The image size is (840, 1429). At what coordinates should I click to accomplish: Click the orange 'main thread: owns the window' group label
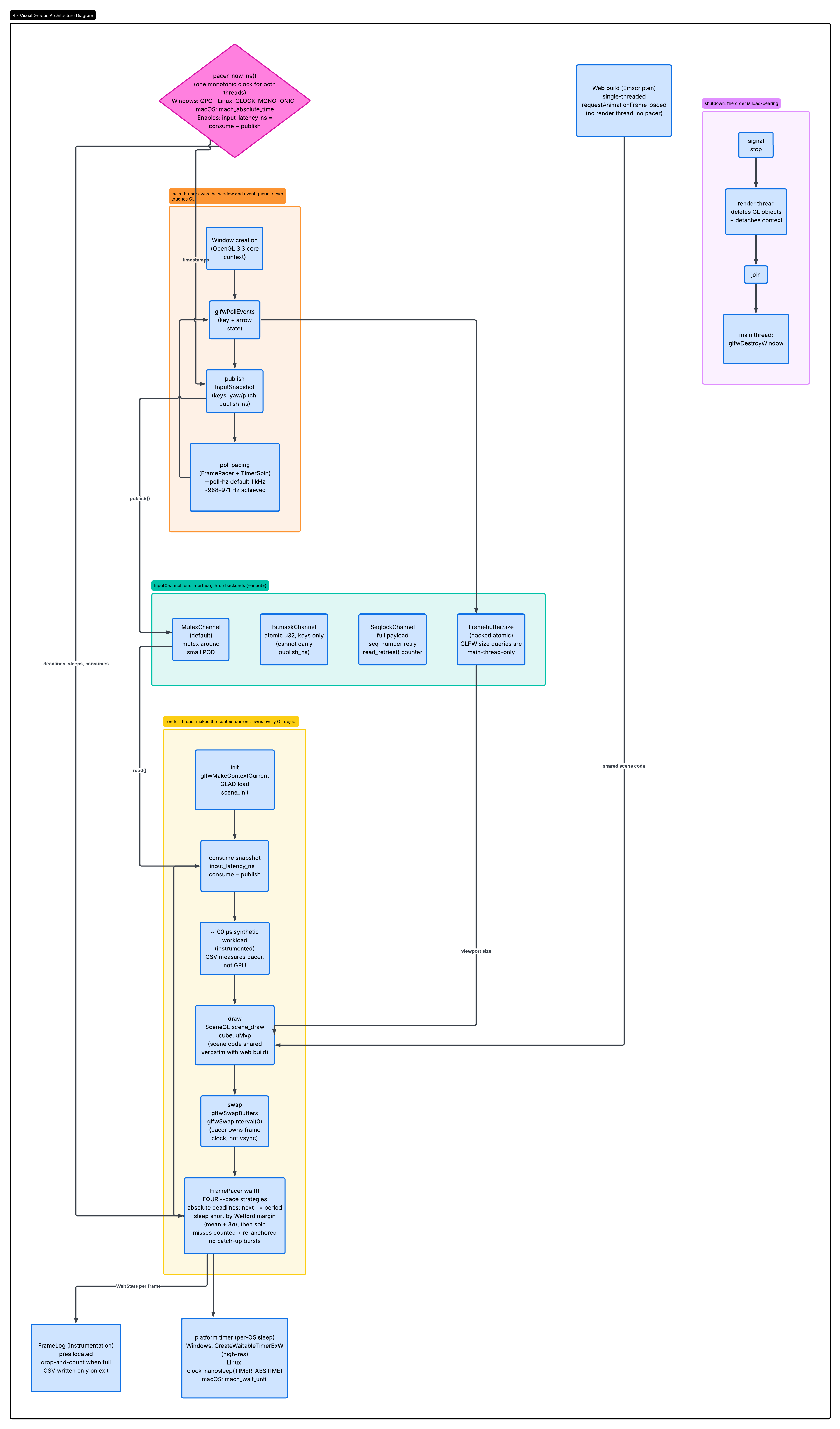pos(227,196)
